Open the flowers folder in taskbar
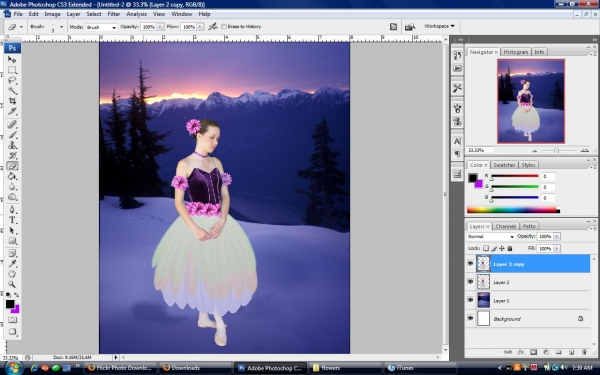This screenshot has width=600, height=375. [x=345, y=368]
